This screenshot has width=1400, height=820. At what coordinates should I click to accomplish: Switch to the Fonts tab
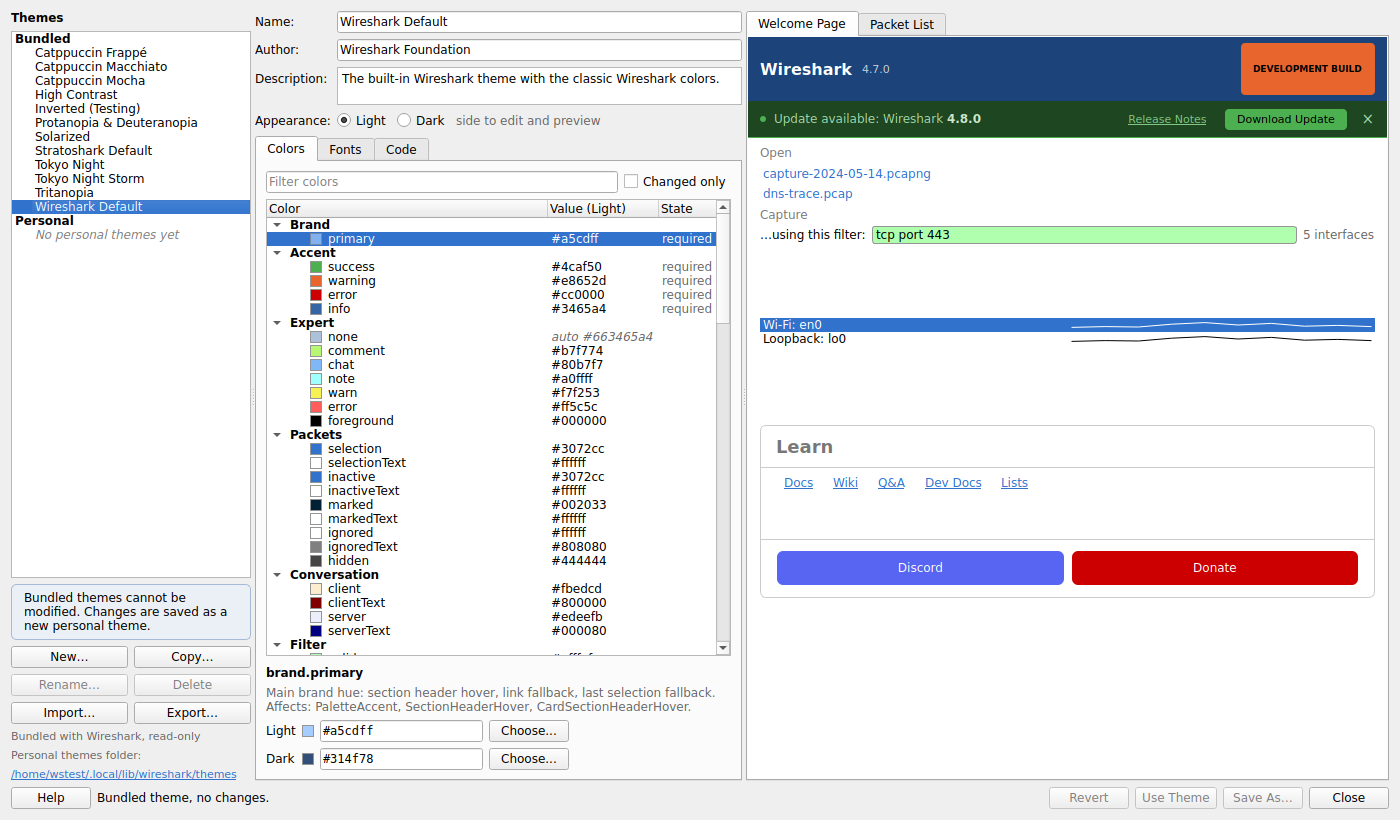346,149
